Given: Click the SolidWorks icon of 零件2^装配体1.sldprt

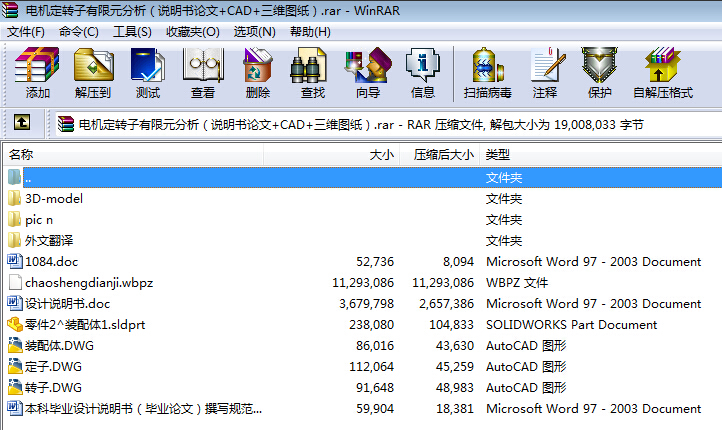Looking at the screenshot, I should click(15, 325).
